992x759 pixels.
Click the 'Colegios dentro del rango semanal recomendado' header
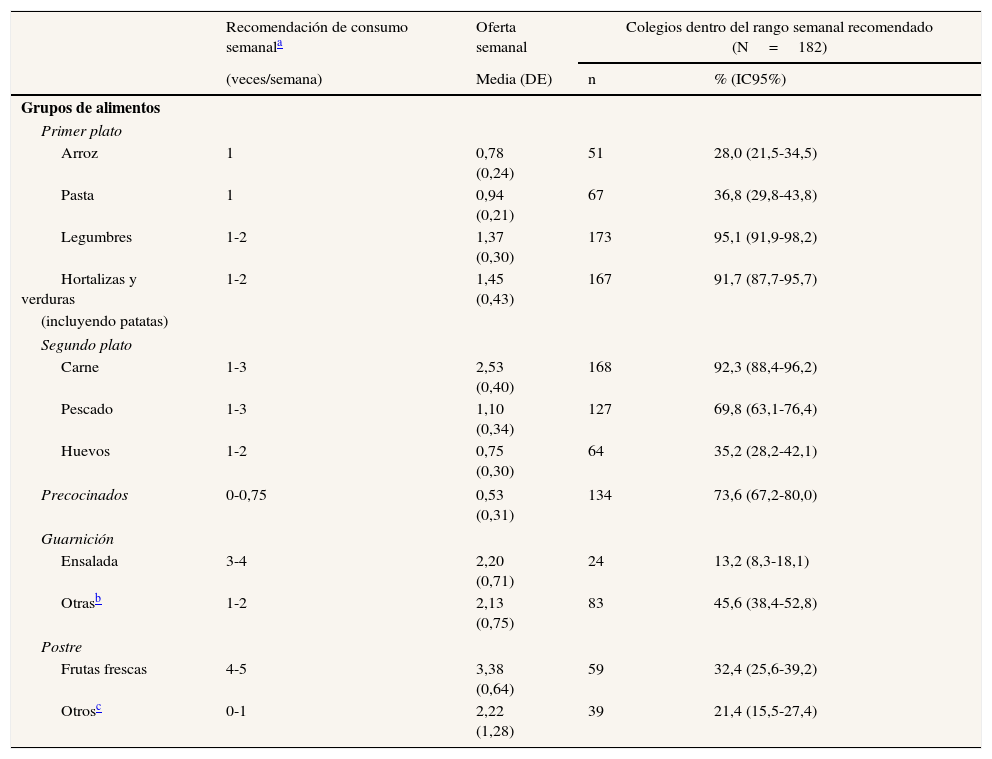point(779,27)
